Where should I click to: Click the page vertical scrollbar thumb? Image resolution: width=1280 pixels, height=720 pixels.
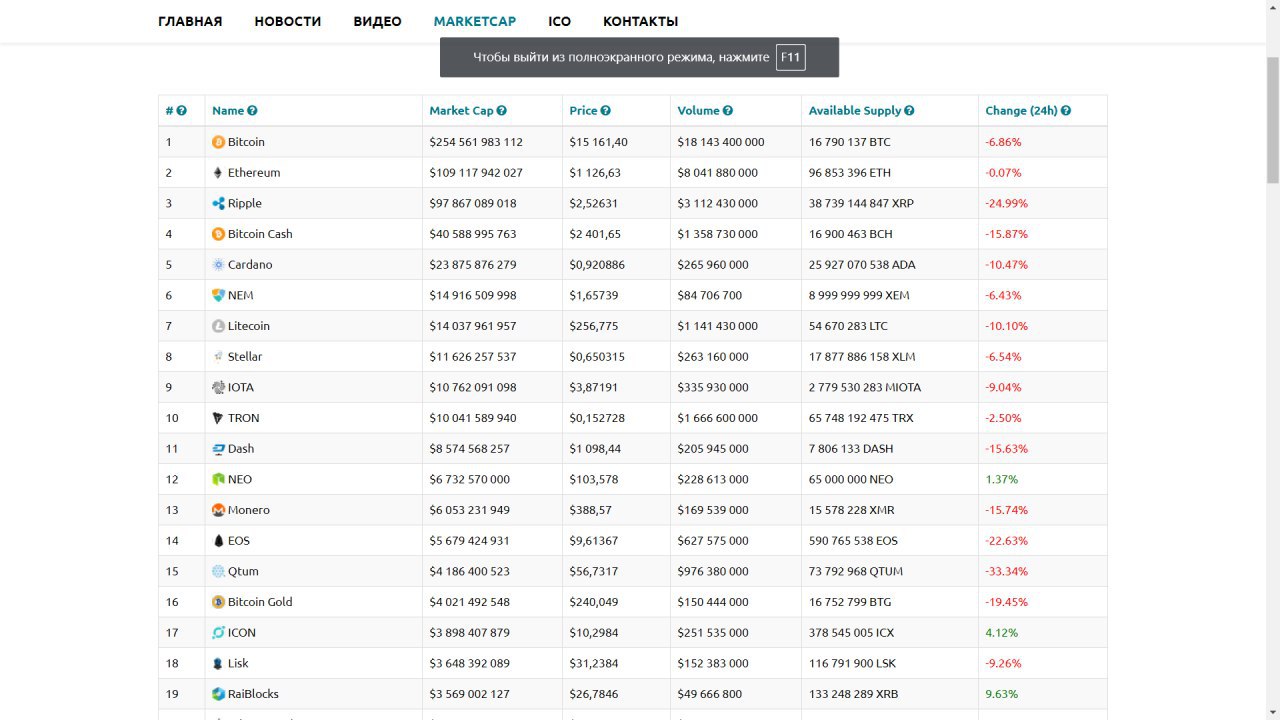point(1272,120)
